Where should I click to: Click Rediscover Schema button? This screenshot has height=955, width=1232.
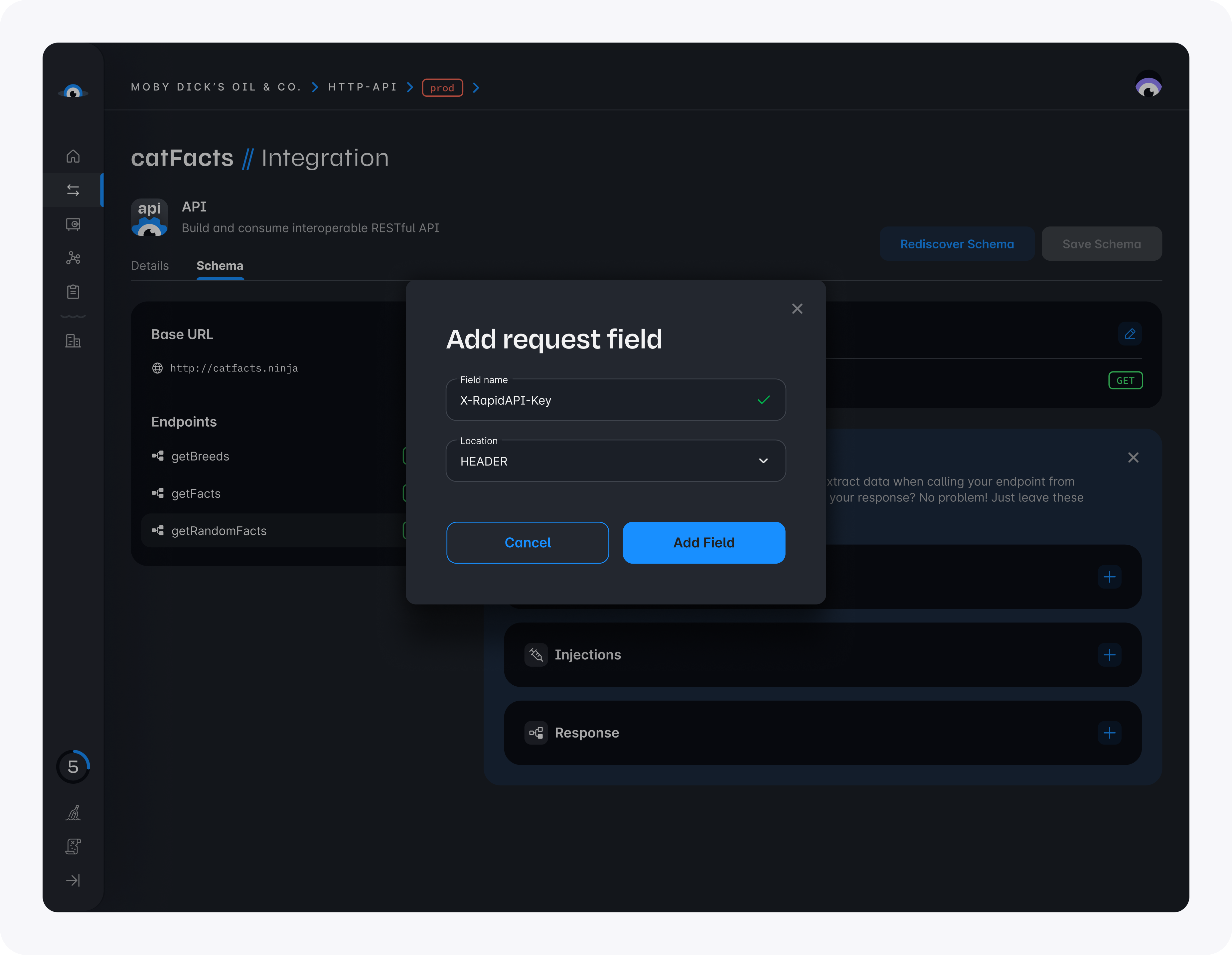tap(957, 244)
